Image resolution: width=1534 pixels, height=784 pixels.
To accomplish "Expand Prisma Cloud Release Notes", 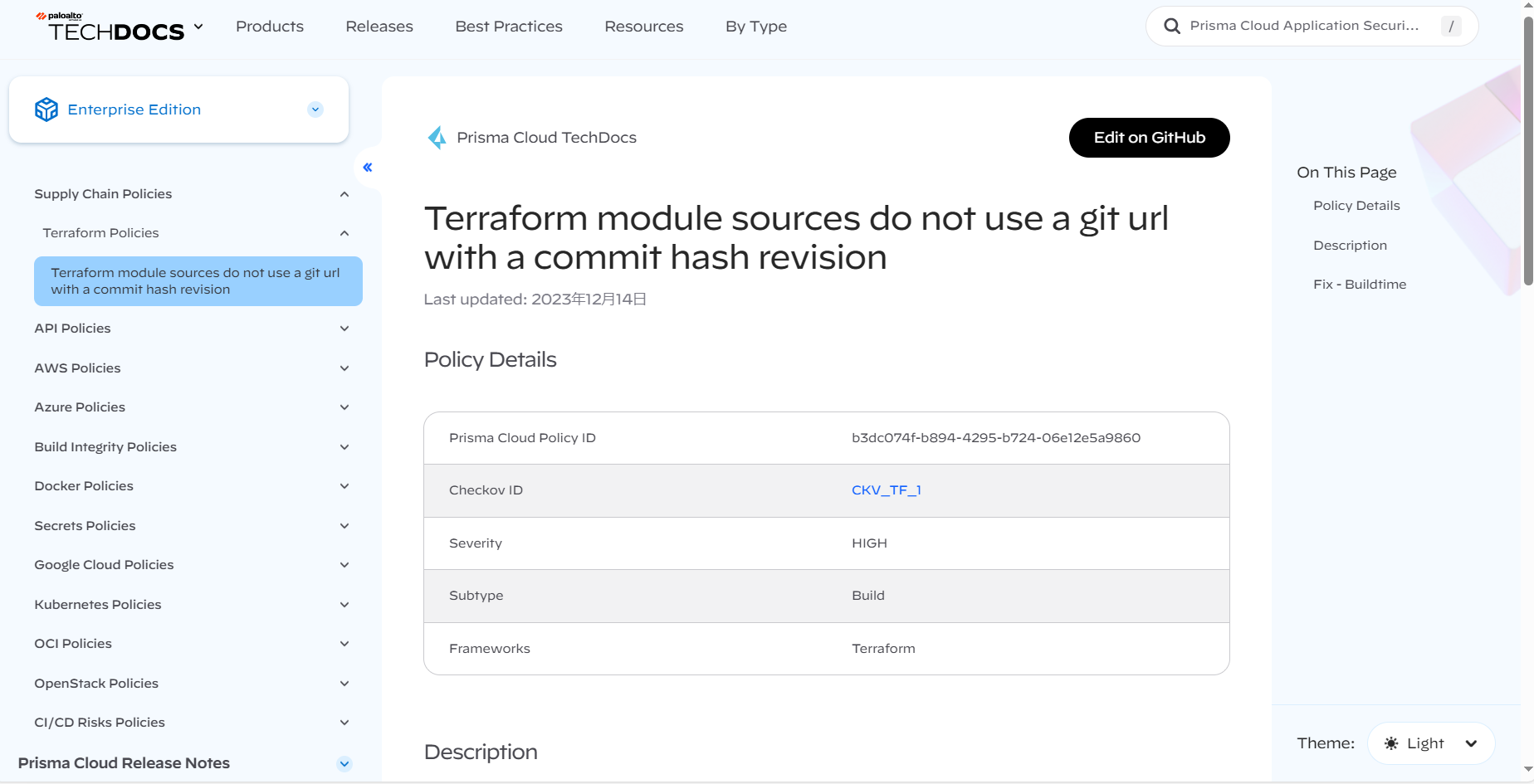I will point(344,763).
